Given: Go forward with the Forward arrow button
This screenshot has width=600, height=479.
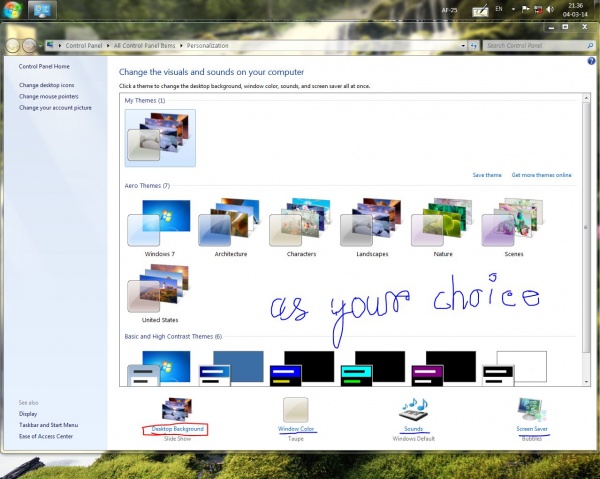Looking at the screenshot, I should (x=29, y=46).
